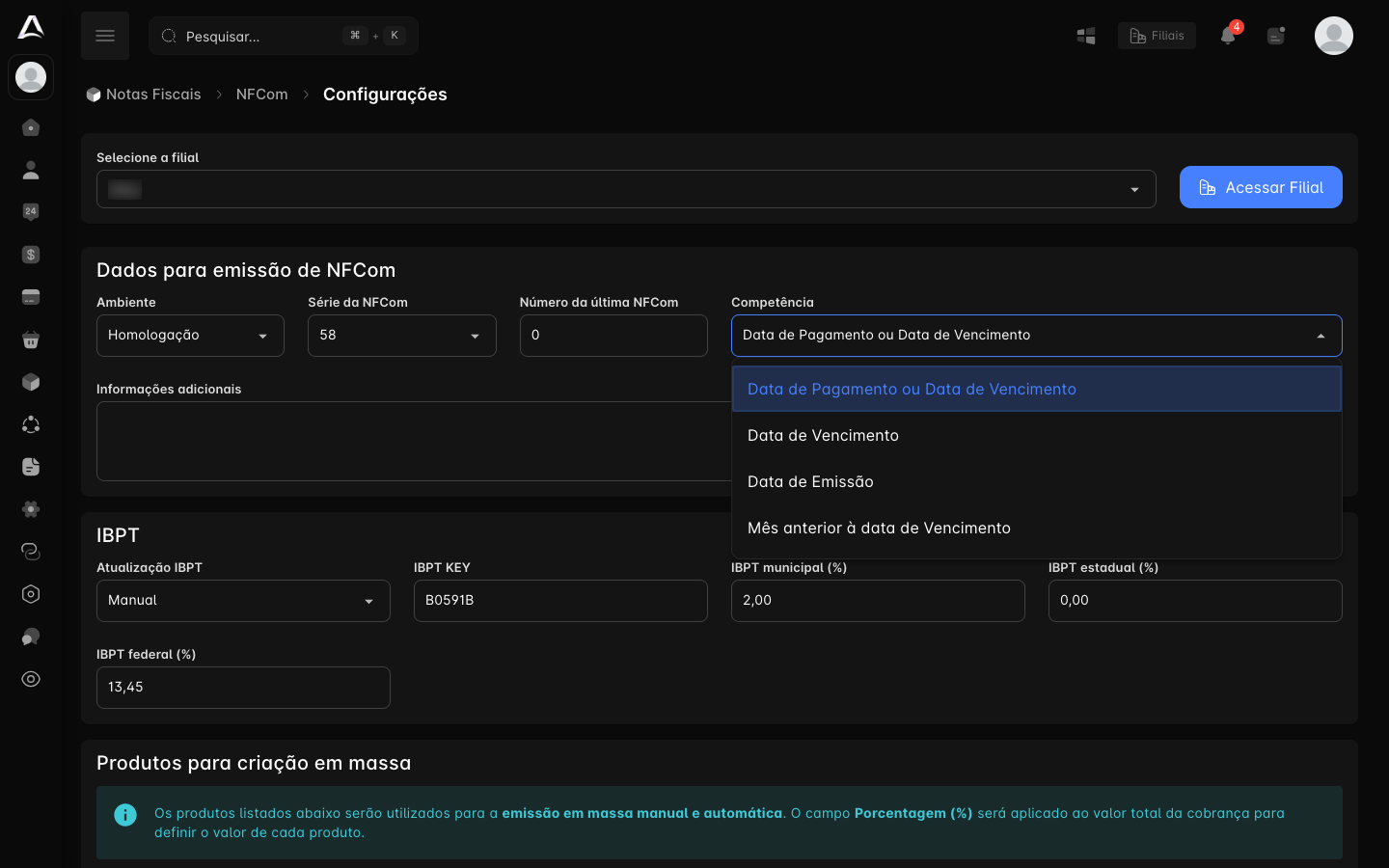Open the hamburger menu in the header

[105, 36]
